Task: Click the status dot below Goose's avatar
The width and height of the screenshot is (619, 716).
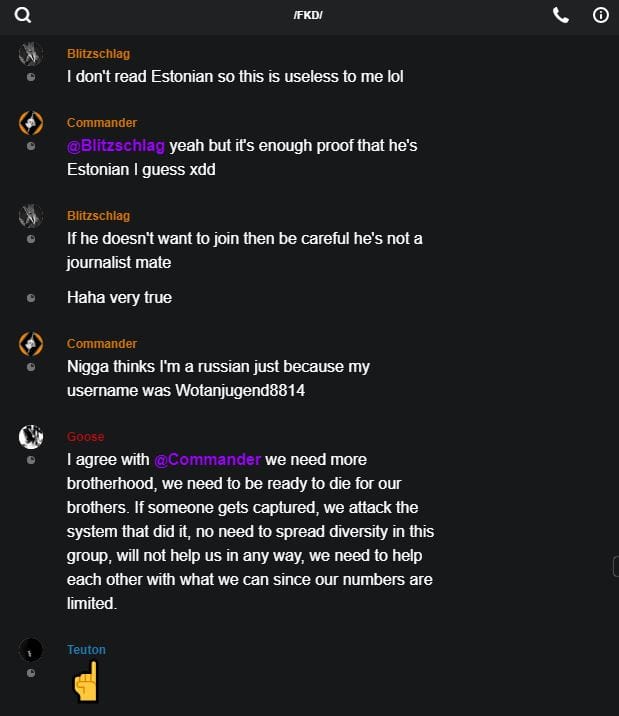Action: tap(31, 460)
